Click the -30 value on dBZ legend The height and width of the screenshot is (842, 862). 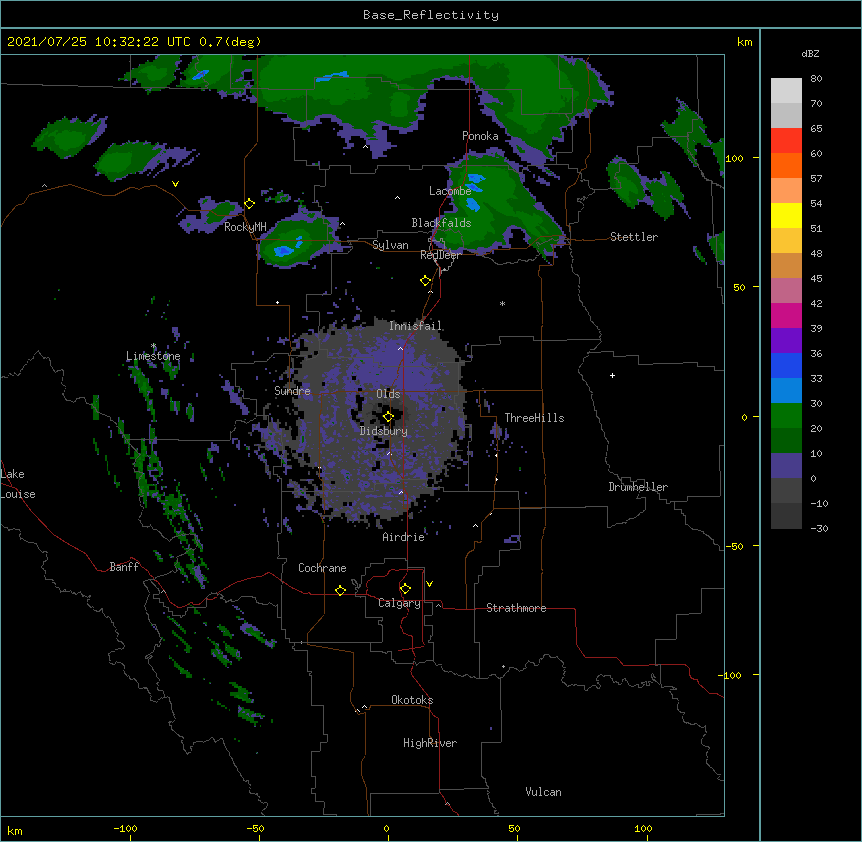click(x=819, y=528)
